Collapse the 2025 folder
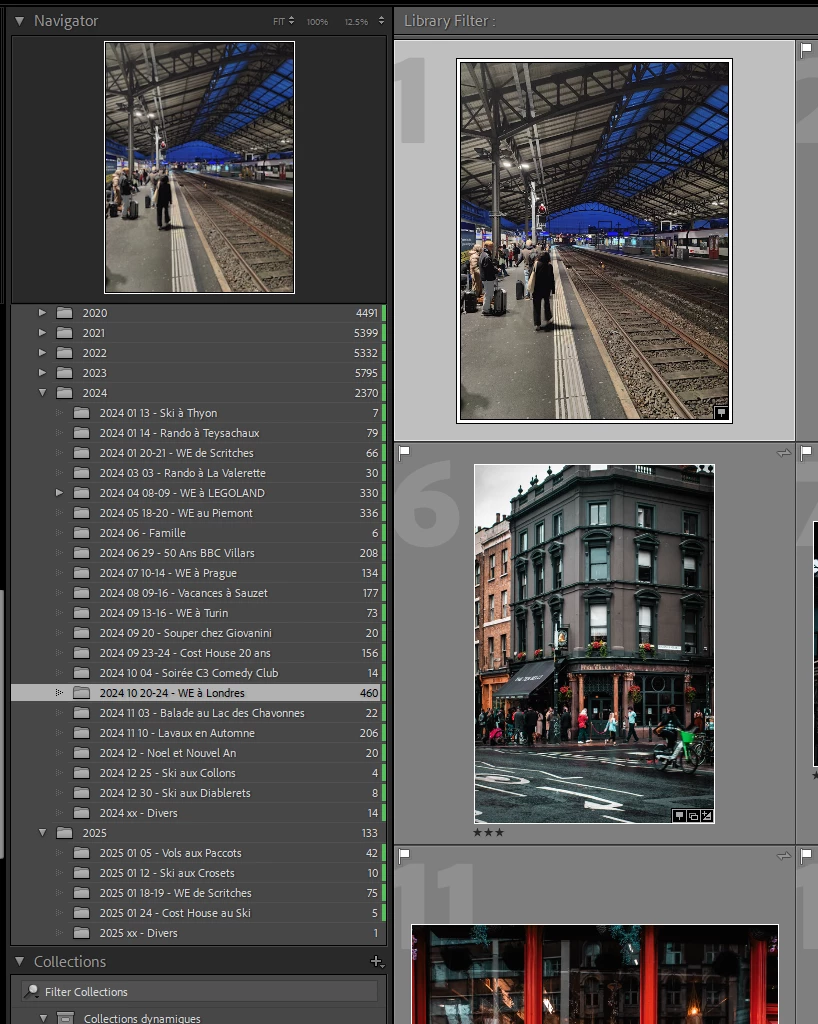 42,833
